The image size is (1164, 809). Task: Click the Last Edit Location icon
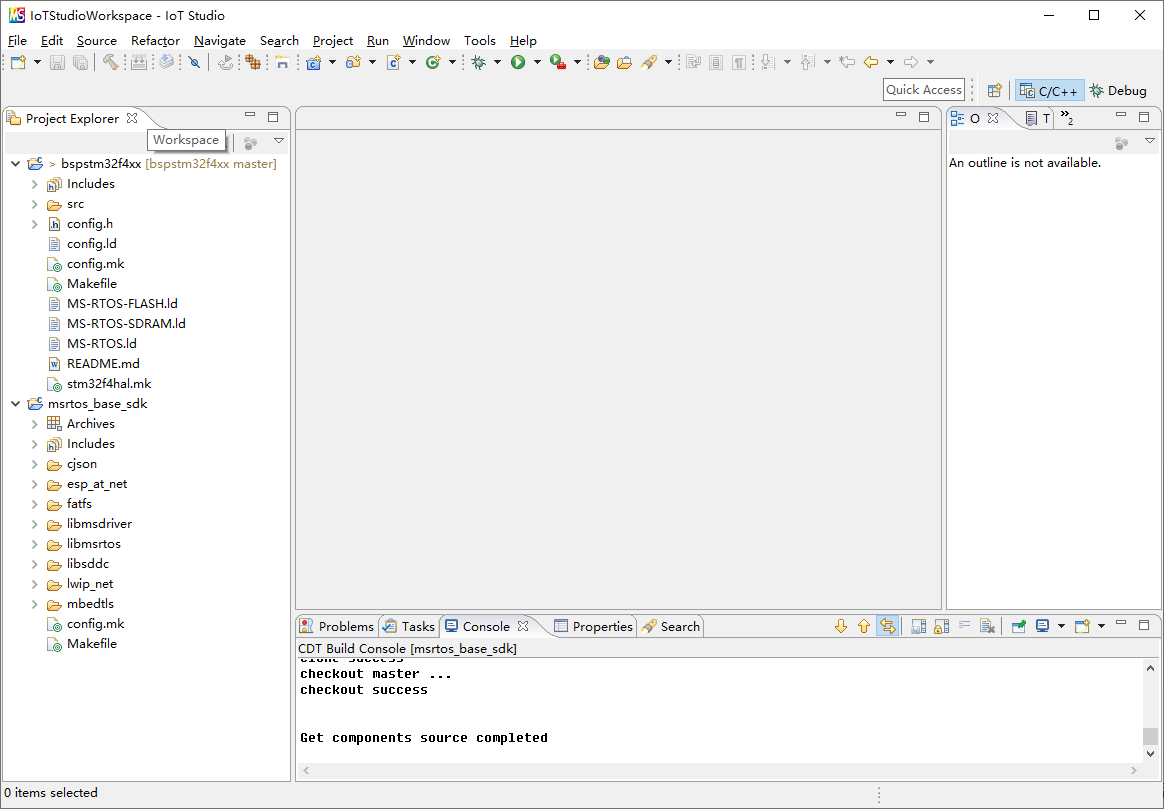(x=847, y=62)
